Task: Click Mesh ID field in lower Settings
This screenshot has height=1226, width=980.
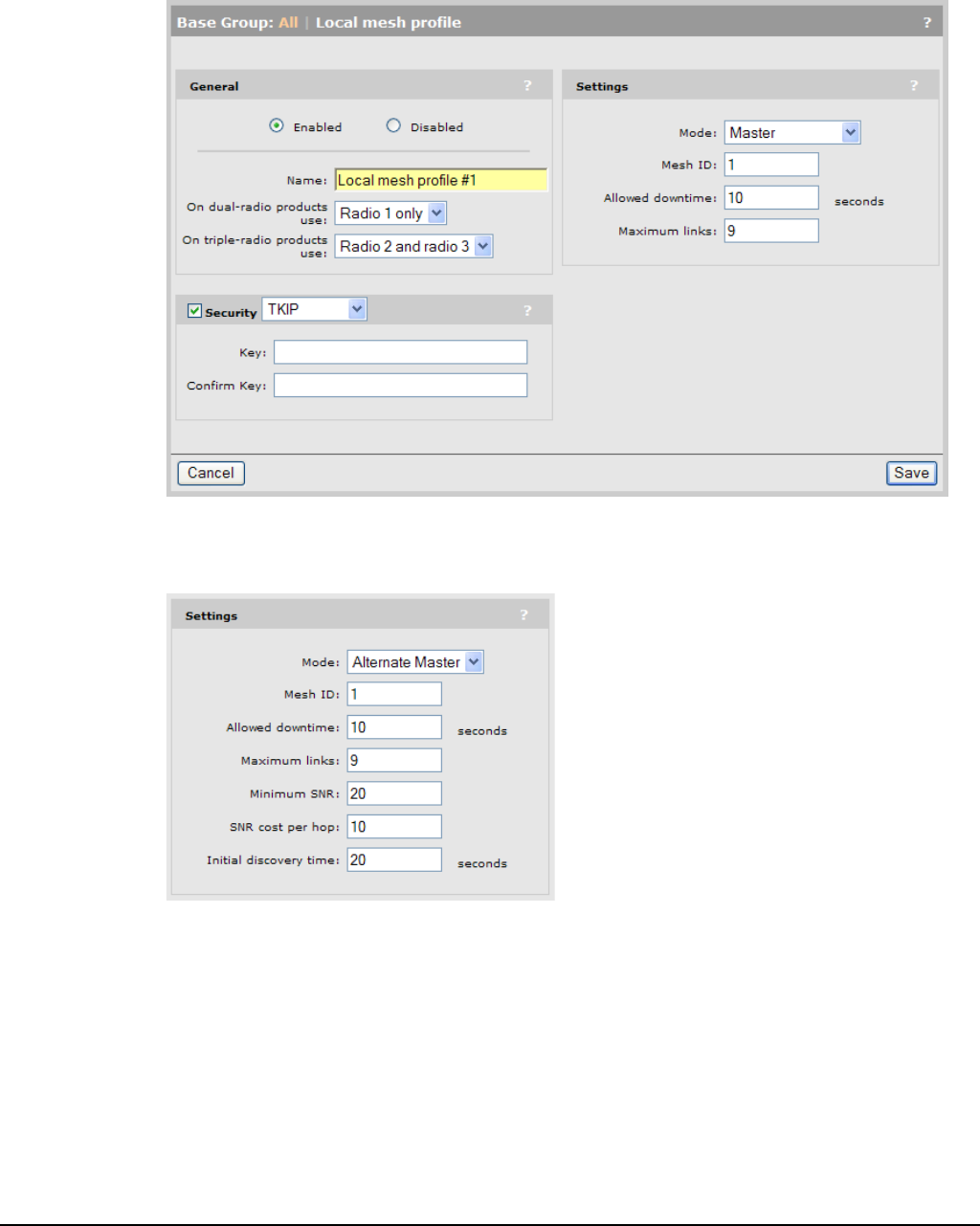Action: click(x=394, y=694)
